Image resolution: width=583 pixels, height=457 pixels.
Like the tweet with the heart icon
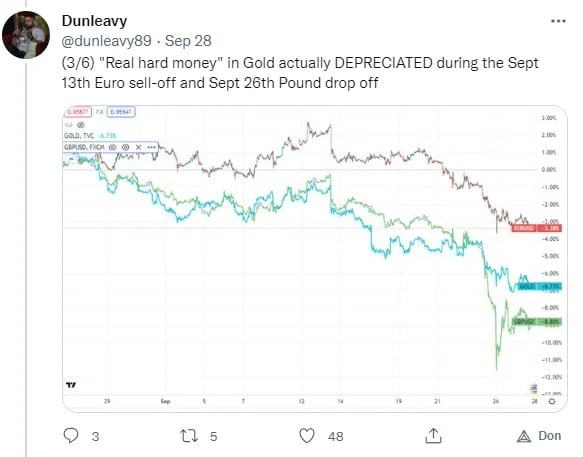coord(307,436)
